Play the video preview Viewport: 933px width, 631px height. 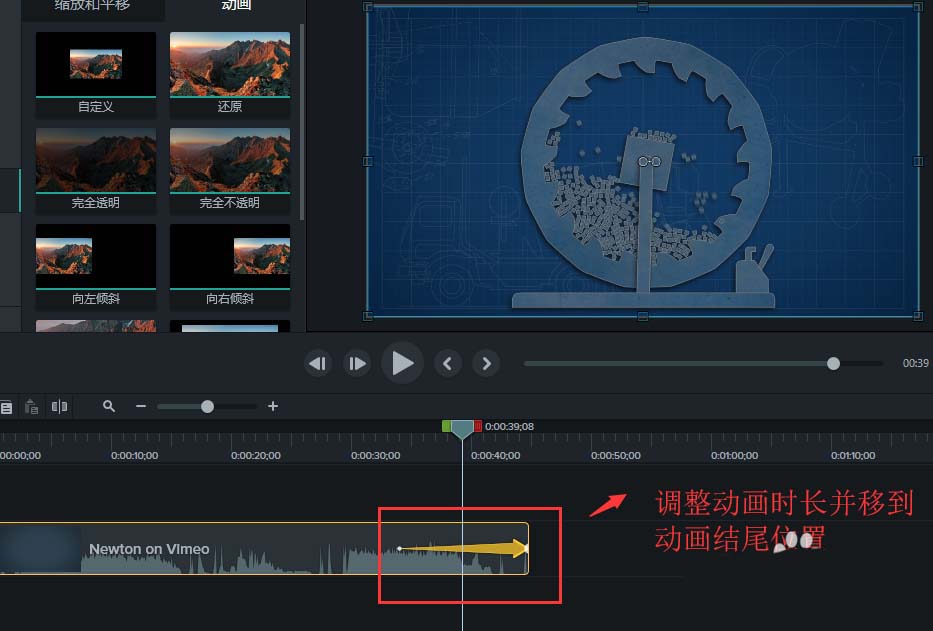(402, 363)
